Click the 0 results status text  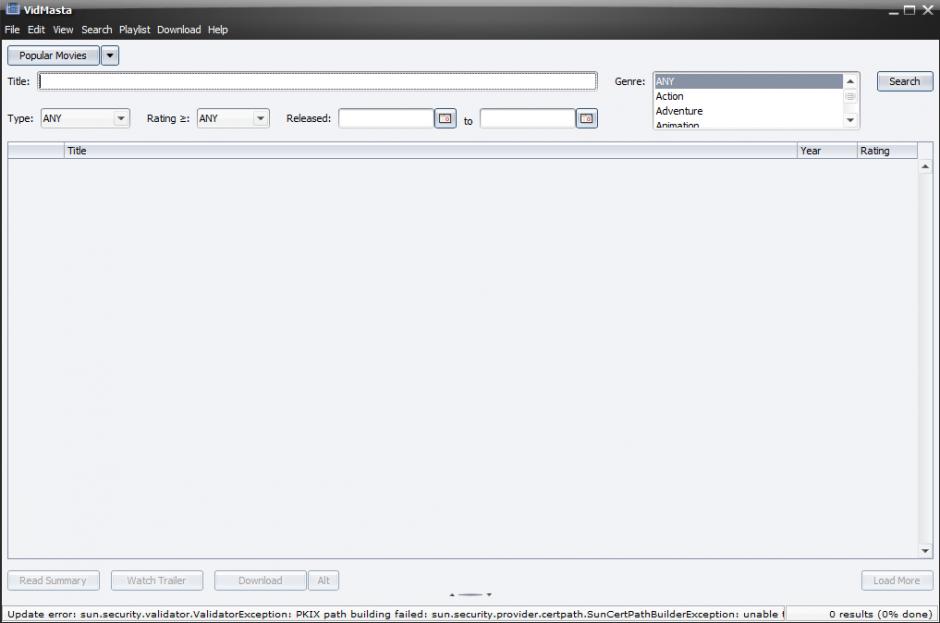881,614
